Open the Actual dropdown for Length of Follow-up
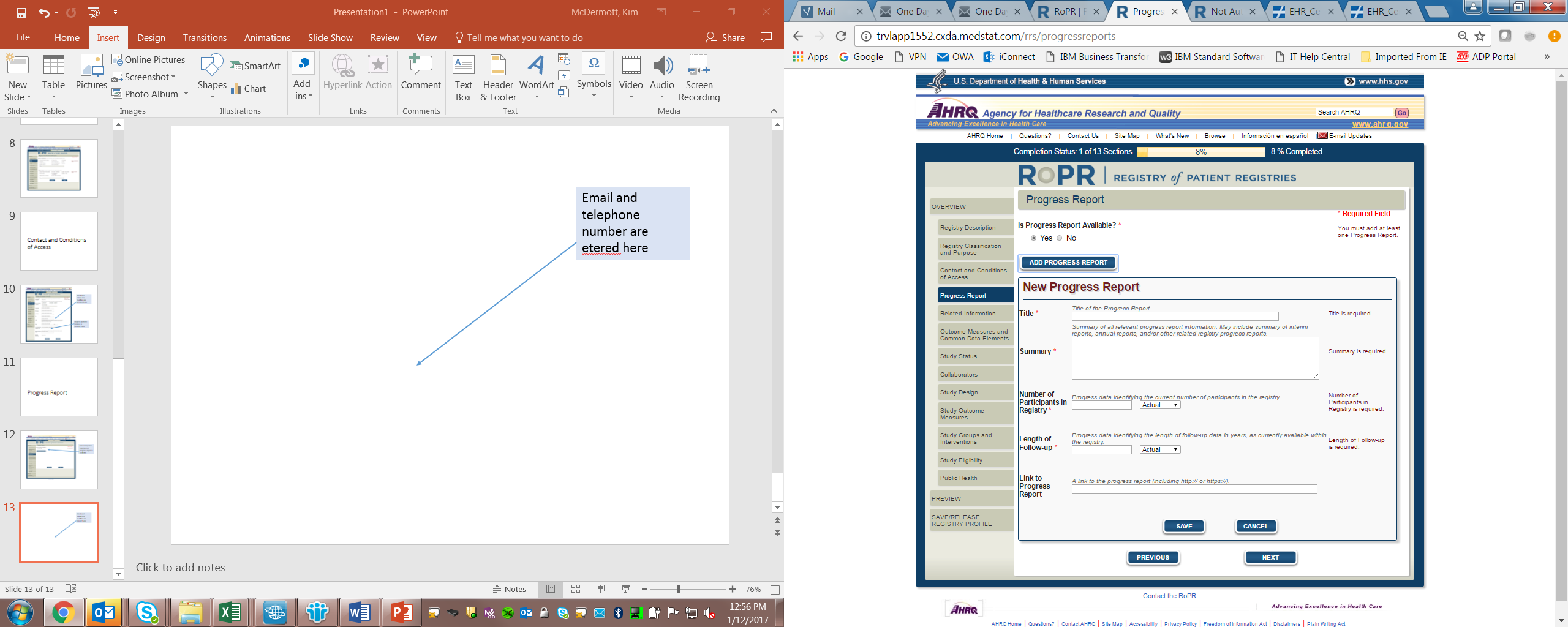This screenshot has width=1568, height=627. pyautogui.click(x=1159, y=450)
